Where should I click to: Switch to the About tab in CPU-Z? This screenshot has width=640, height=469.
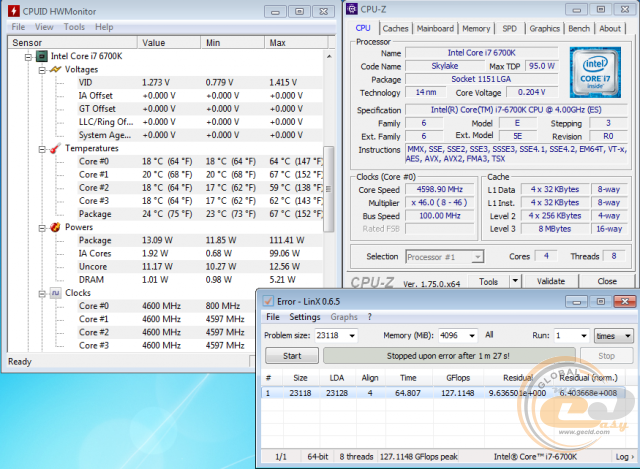[x=610, y=29]
